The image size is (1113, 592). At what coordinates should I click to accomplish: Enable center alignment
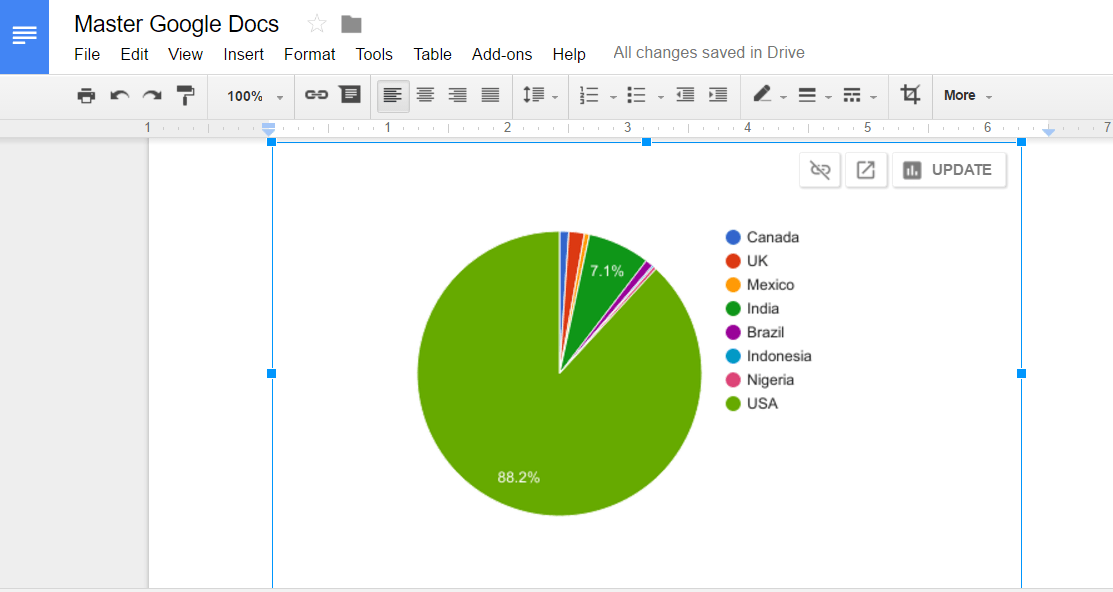[425, 96]
